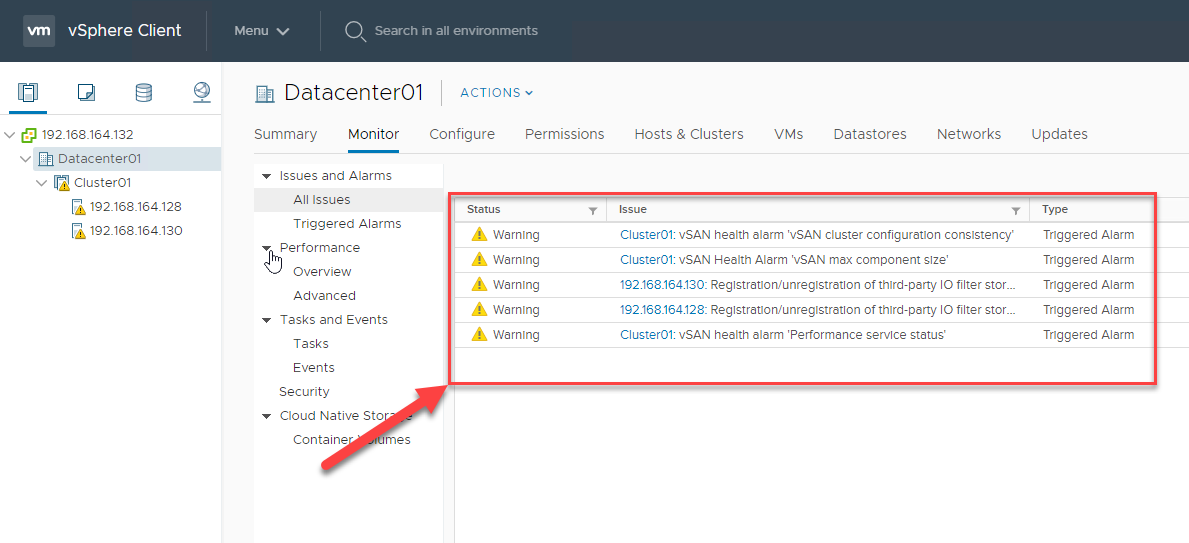1189x543 pixels.
Task: Click the vCenter server icon for 192.168.164.132
Action: click(x=29, y=135)
